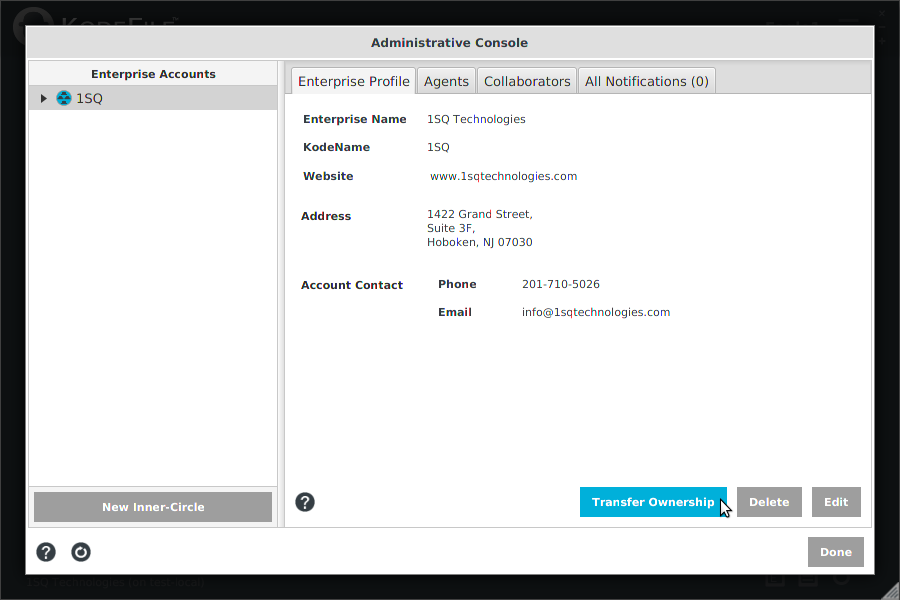
Task: Click the Phone field label
Action: [457, 284]
